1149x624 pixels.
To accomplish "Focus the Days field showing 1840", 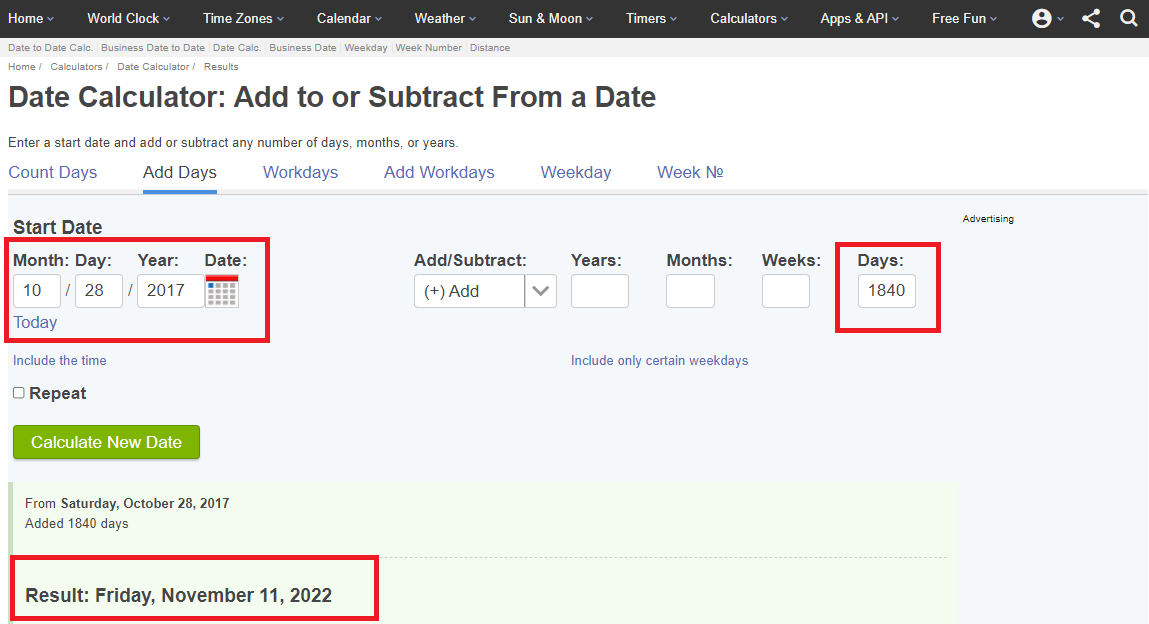I will (x=887, y=291).
